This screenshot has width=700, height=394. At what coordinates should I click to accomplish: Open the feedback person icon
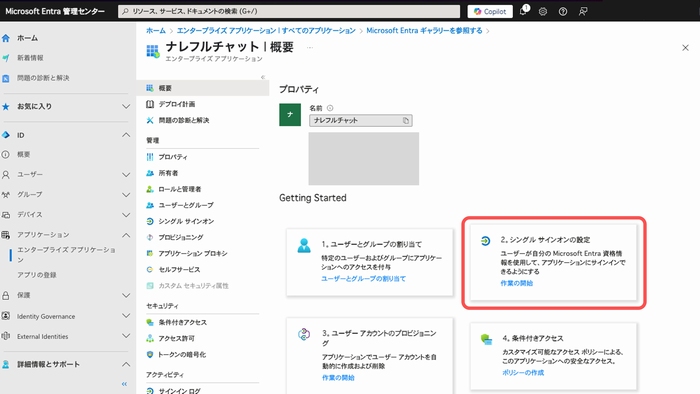[x=583, y=12]
